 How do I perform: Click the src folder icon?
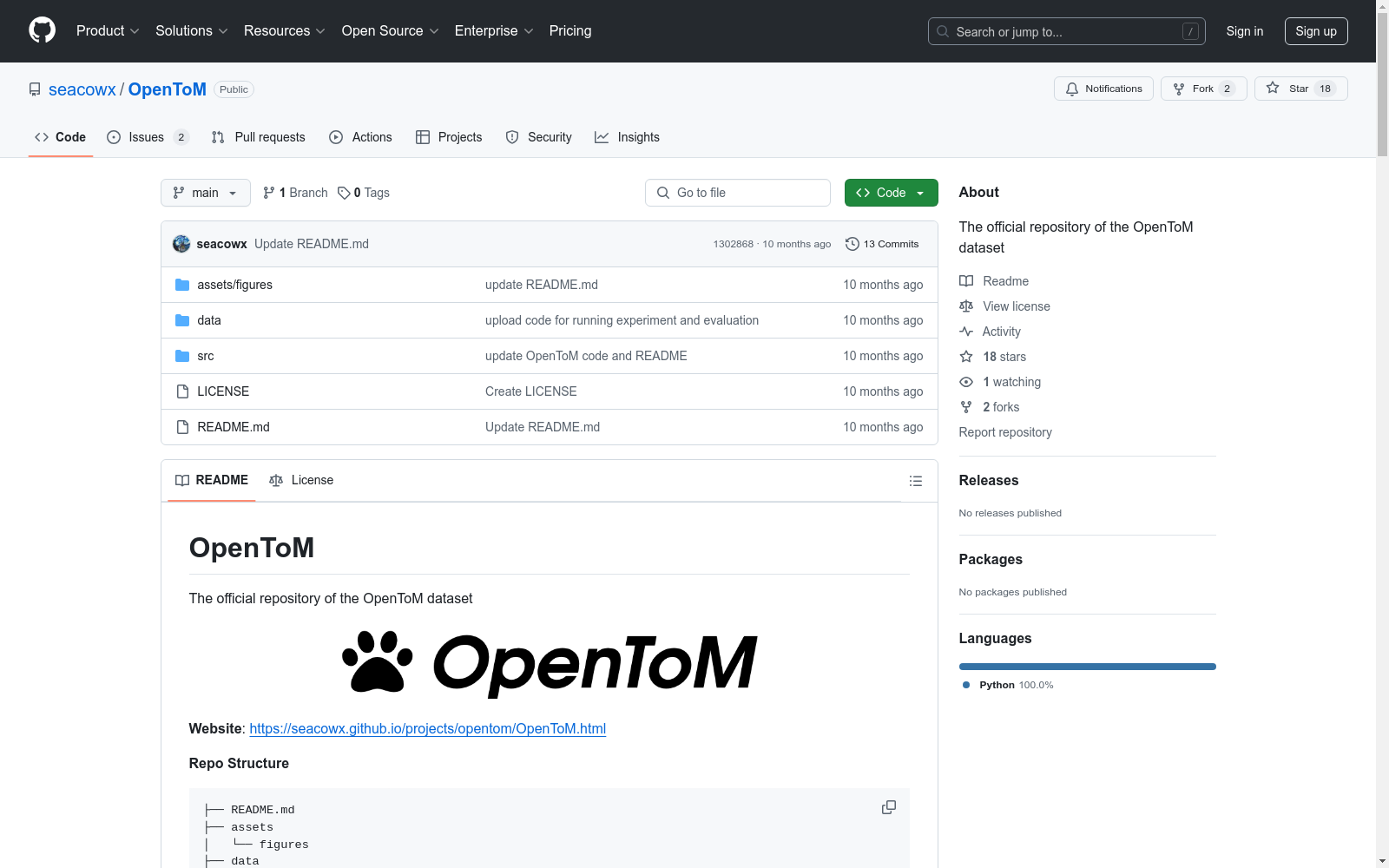tap(182, 356)
